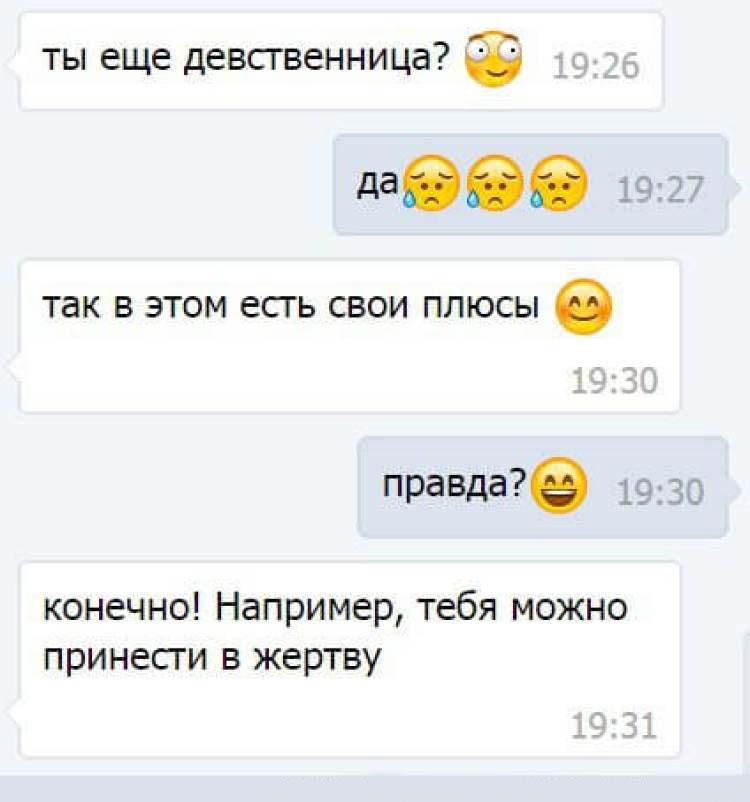
Task: Select the message 'ты еще девственница?'
Action: coord(341,61)
